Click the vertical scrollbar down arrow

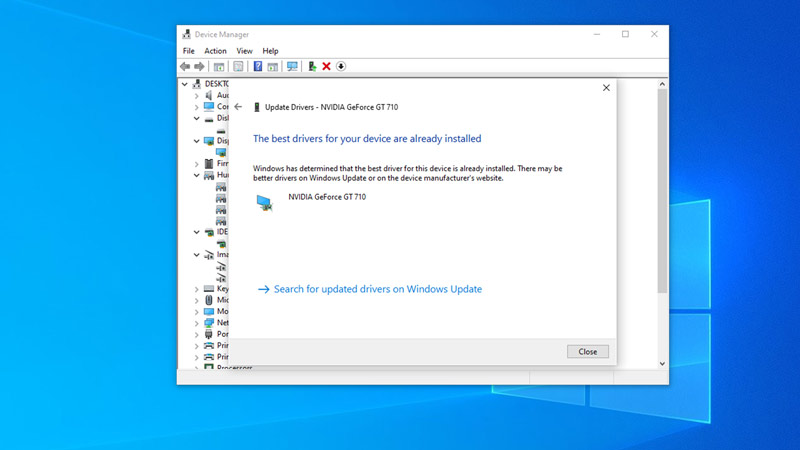point(662,364)
